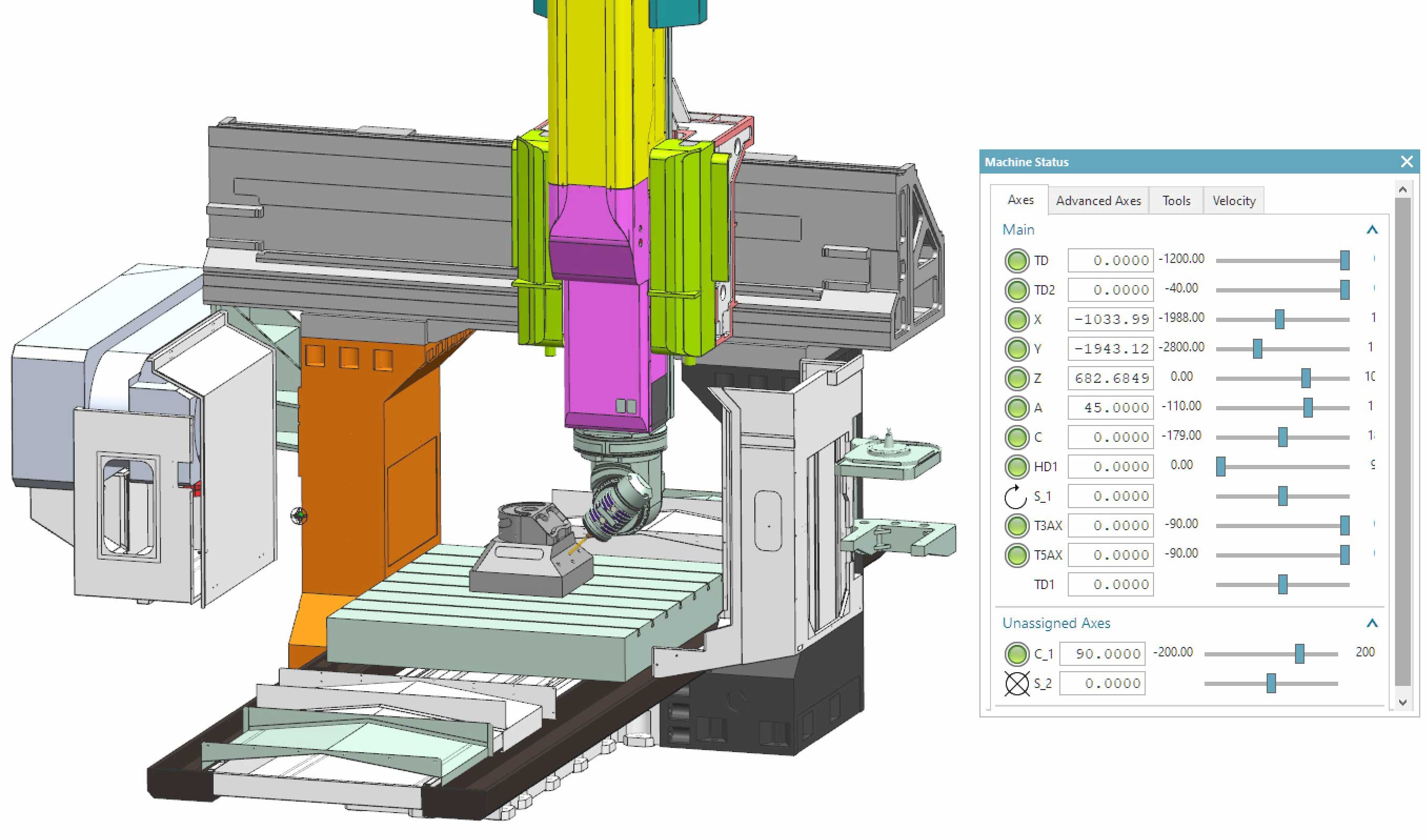Click the green status indicator for TD axis
The width and height of the screenshot is (1426, 840).
[x=1016, y=260]
